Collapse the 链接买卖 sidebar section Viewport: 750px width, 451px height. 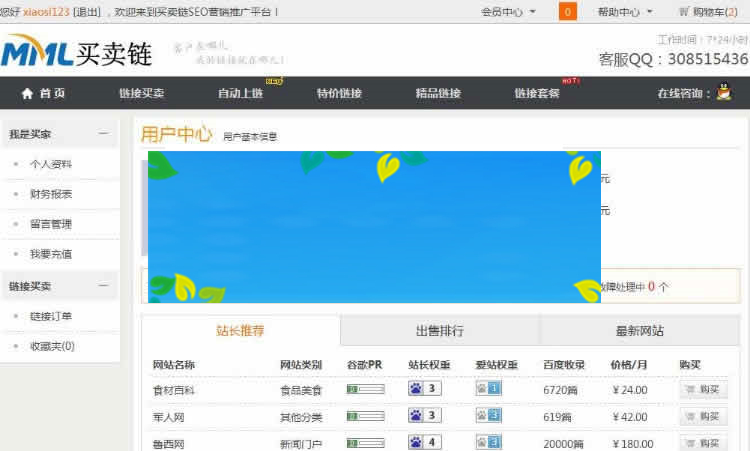(x=102, y=286)
